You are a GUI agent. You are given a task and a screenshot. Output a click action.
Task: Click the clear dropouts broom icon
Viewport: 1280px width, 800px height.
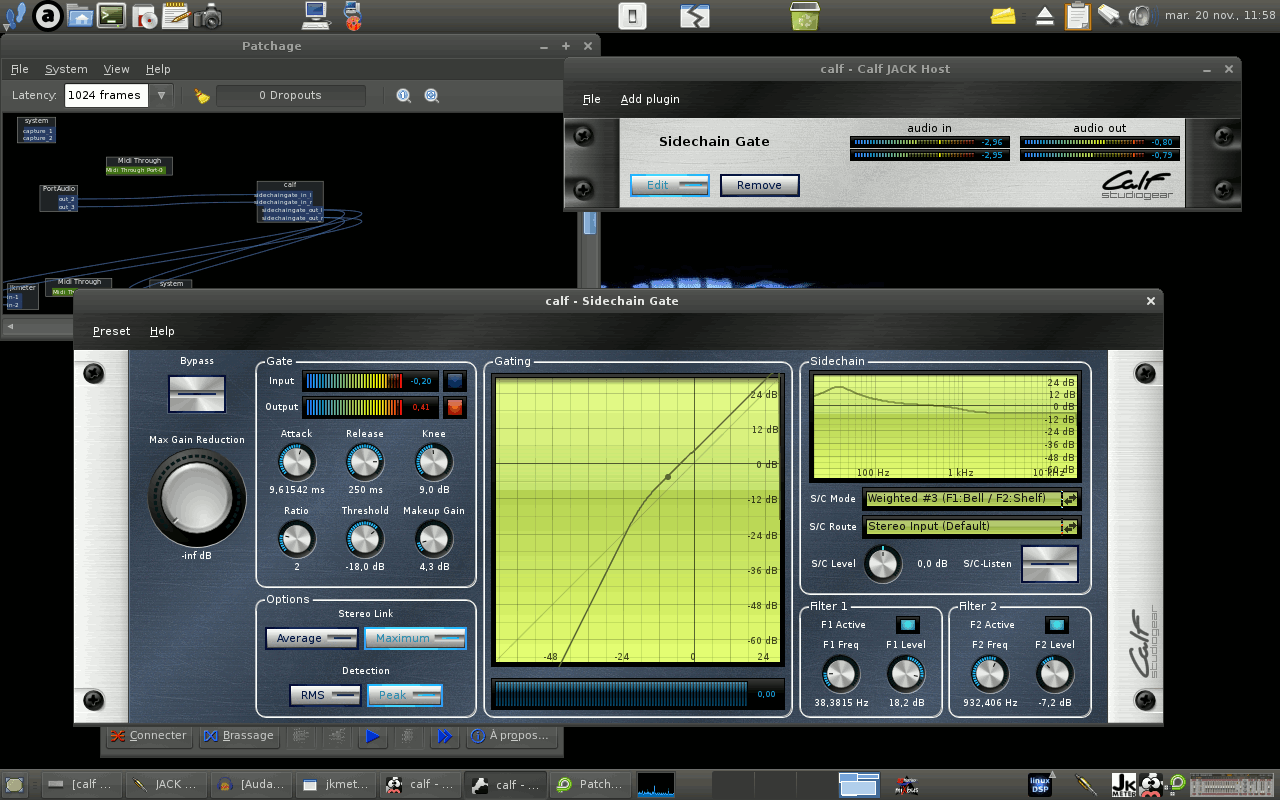(x=202, y=96)
